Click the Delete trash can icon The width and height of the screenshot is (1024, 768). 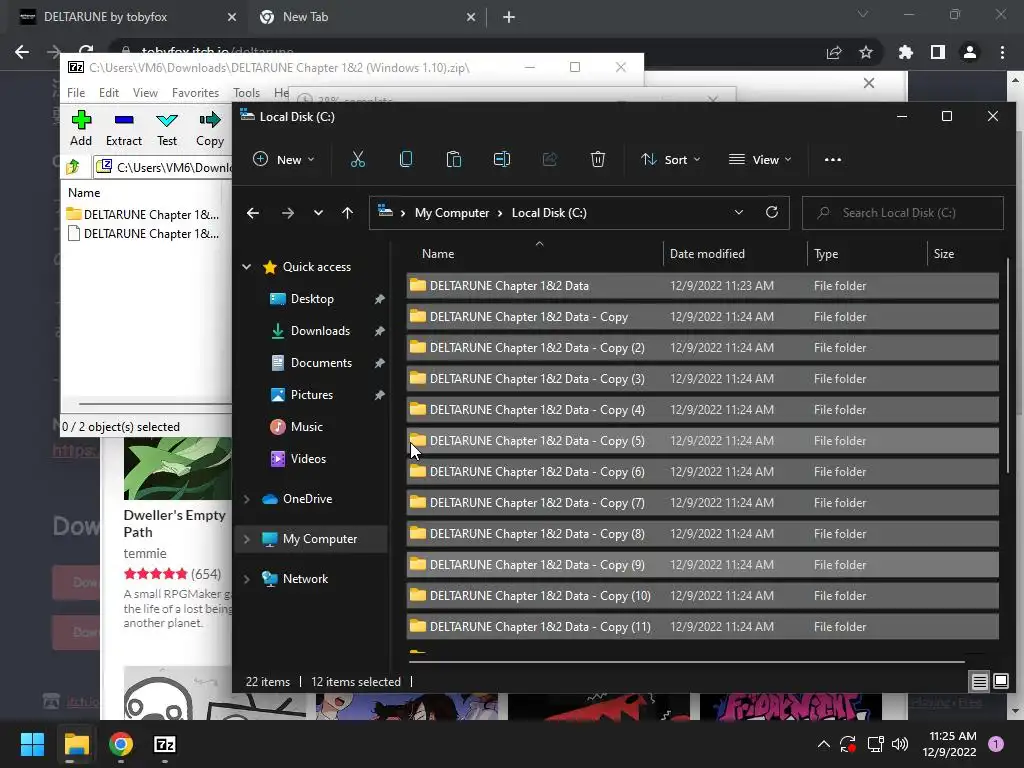pos(598,159)
